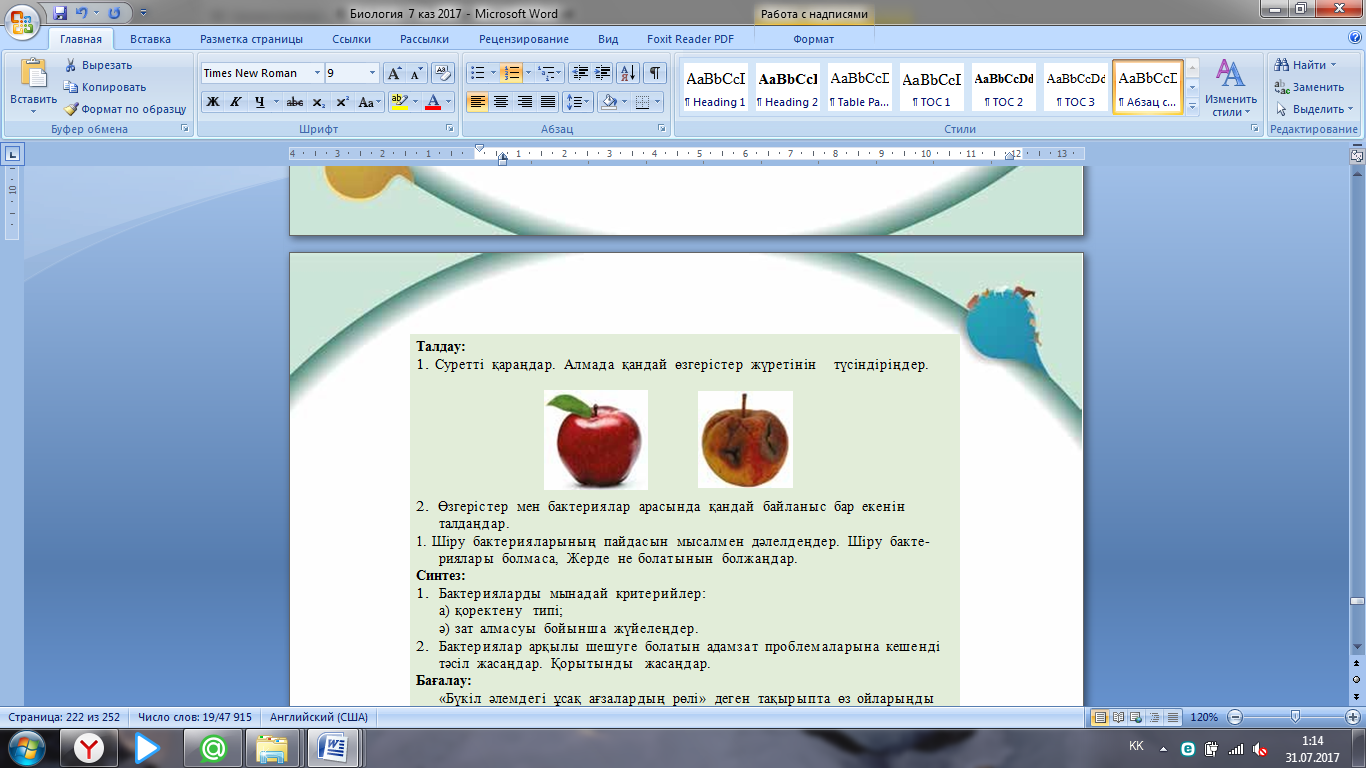Increase the paragraph indent
Image resolution: width=1366 pixels, height=768 pixels.
coord(602,73)
